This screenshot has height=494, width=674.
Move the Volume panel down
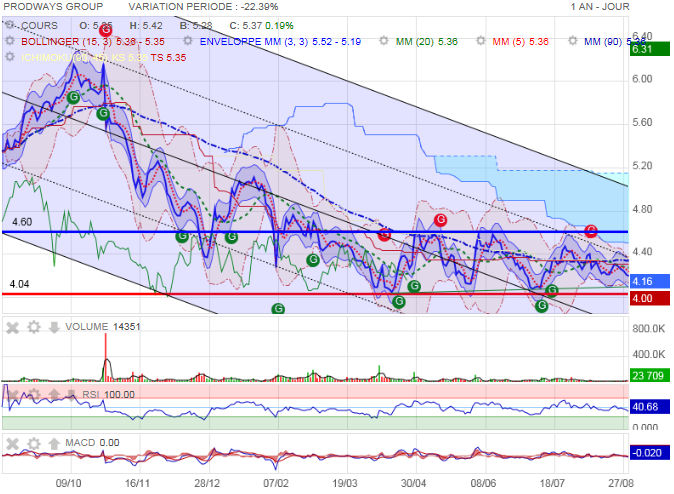[x=53, y=326]
